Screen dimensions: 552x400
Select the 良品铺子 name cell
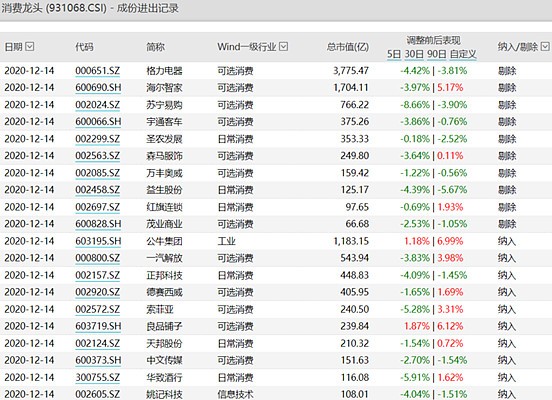pos(164,326)
